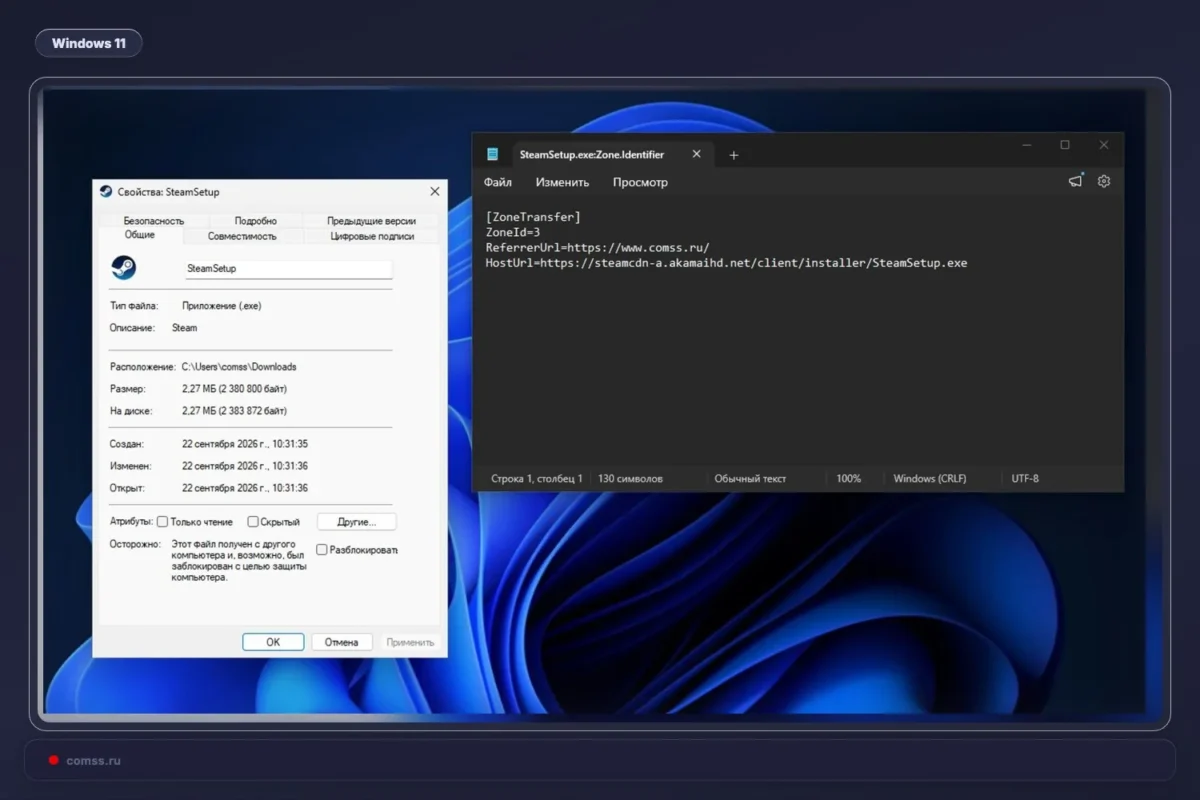Click the OK button
The image size is (1200, 800).
273,642
